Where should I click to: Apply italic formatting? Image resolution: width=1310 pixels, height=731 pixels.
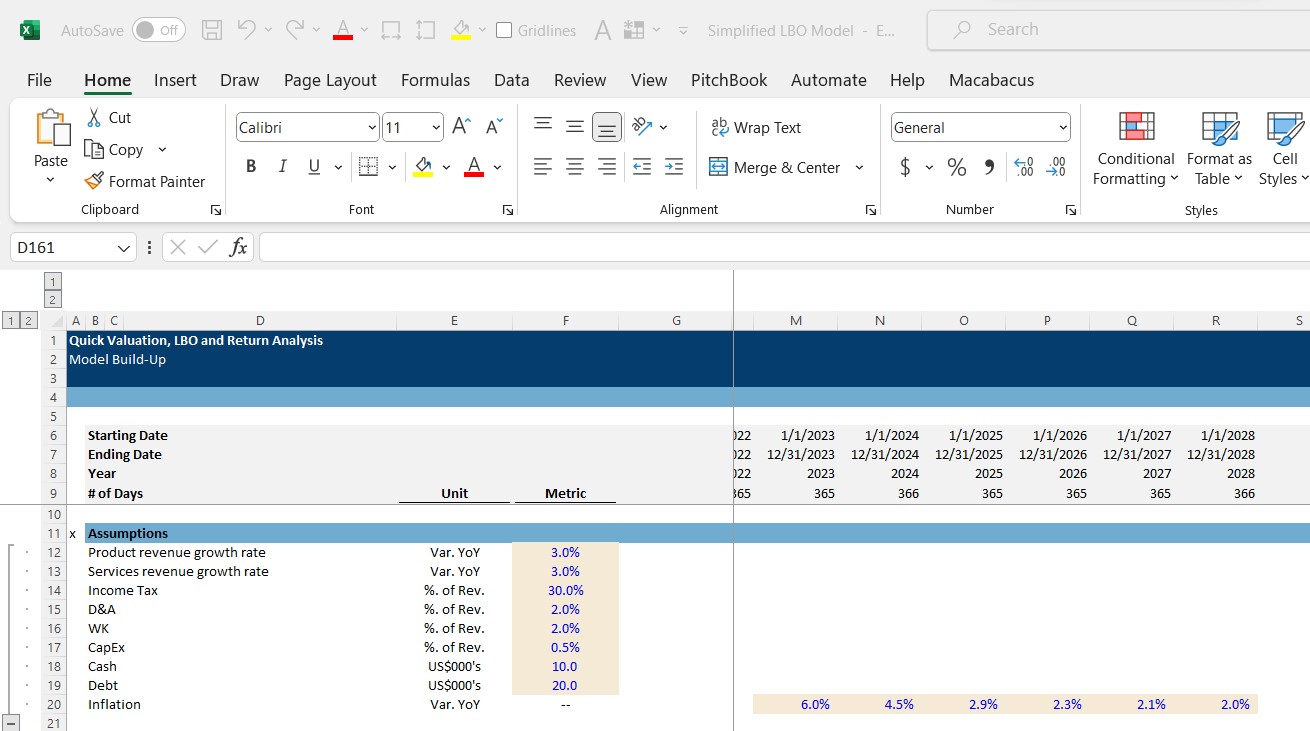pyautogui.click(x=281, y=166)
